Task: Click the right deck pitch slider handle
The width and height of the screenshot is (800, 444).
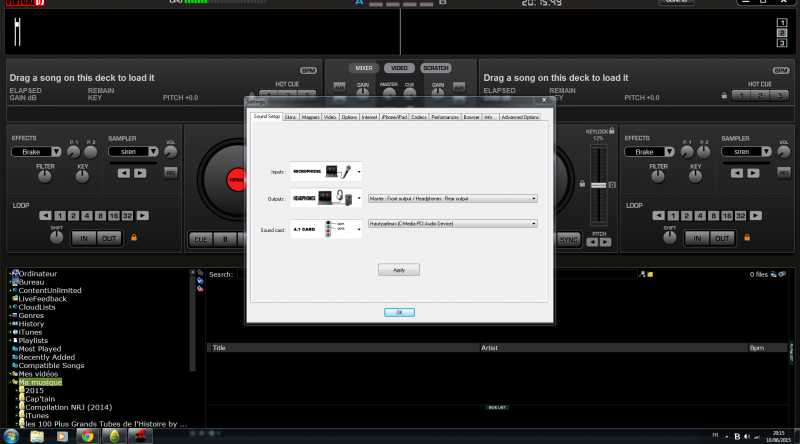Action: pyautogui.click(x=598, y=185)
